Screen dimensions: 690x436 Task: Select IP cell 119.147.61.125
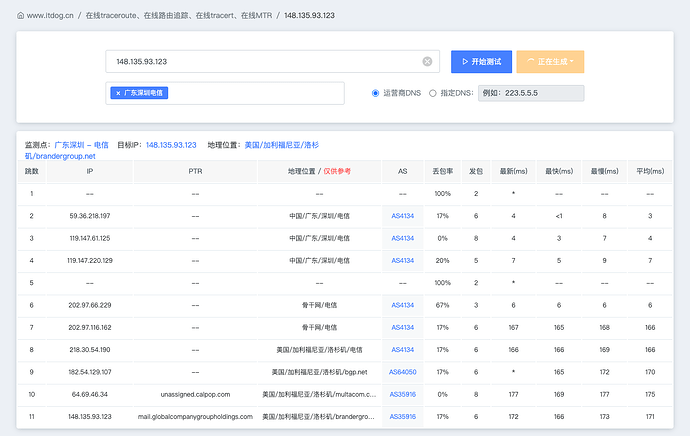pos(90,238)
